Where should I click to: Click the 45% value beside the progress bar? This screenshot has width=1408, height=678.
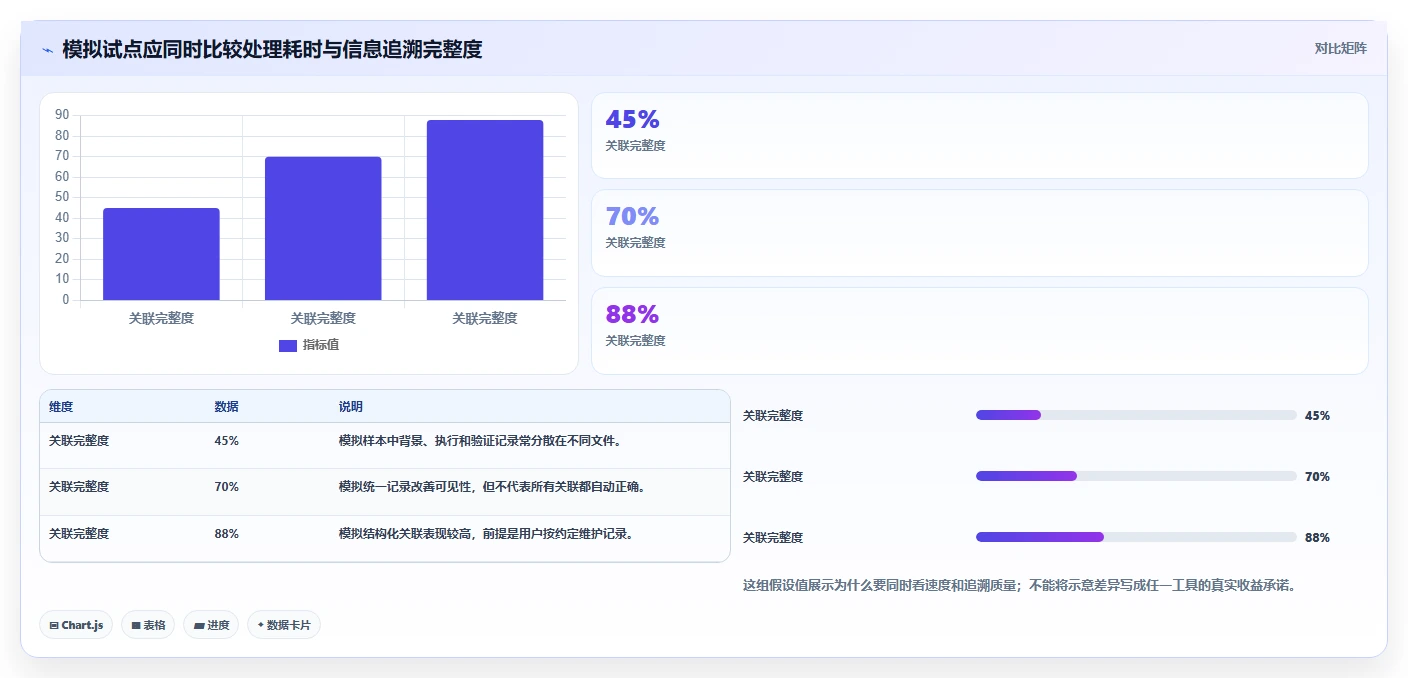(1317, 416)
